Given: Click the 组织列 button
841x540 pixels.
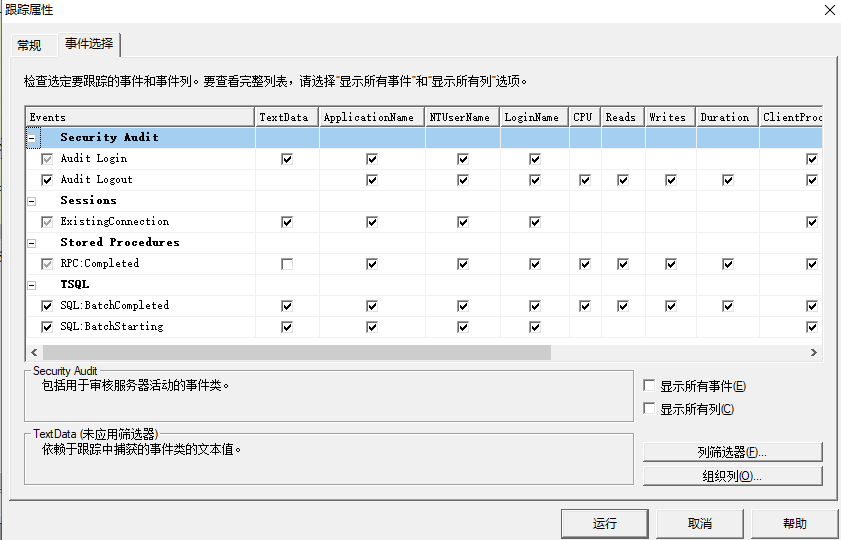Looking at the screenshot, I should point(732,476).
